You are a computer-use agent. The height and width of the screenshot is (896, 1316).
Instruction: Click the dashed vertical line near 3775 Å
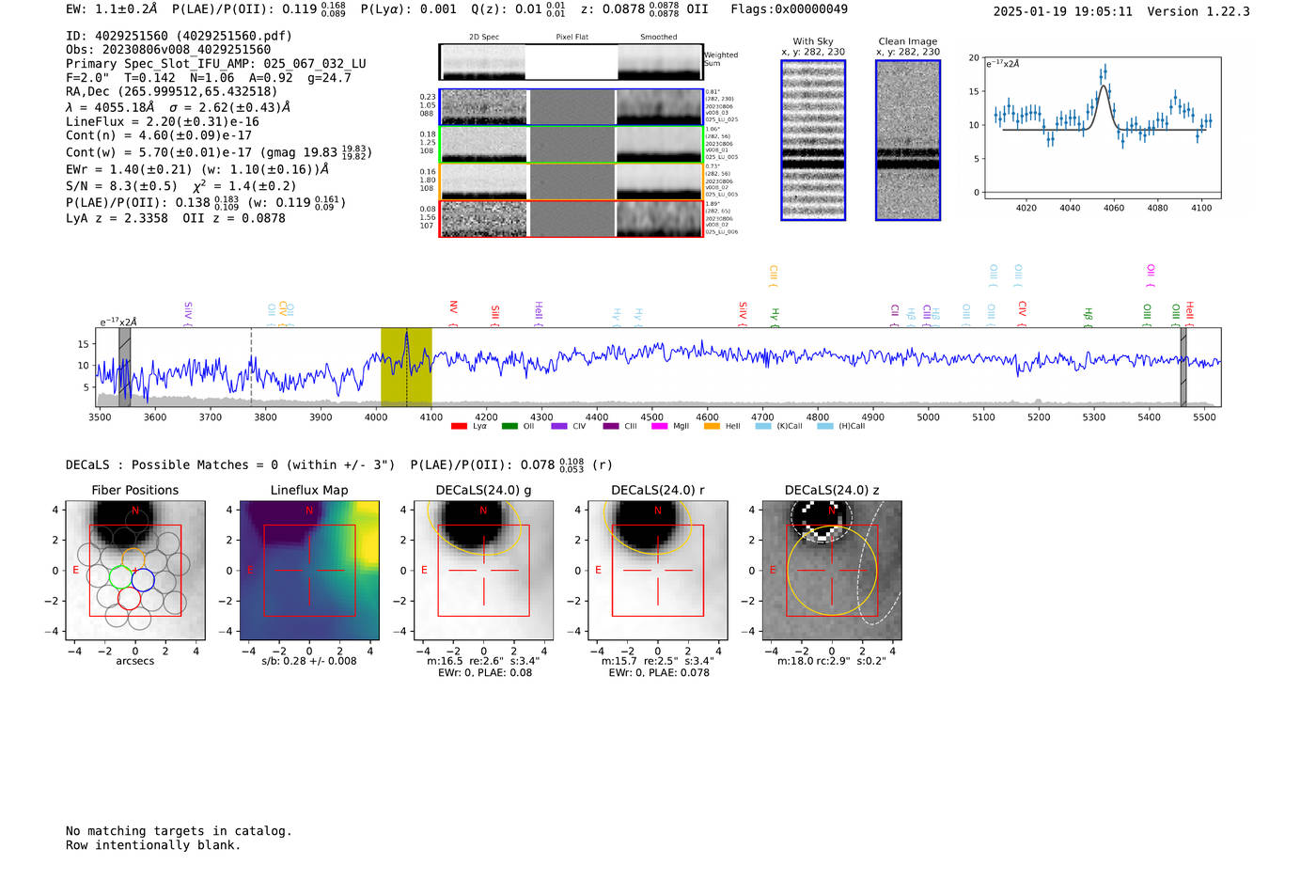click(251, 367)
